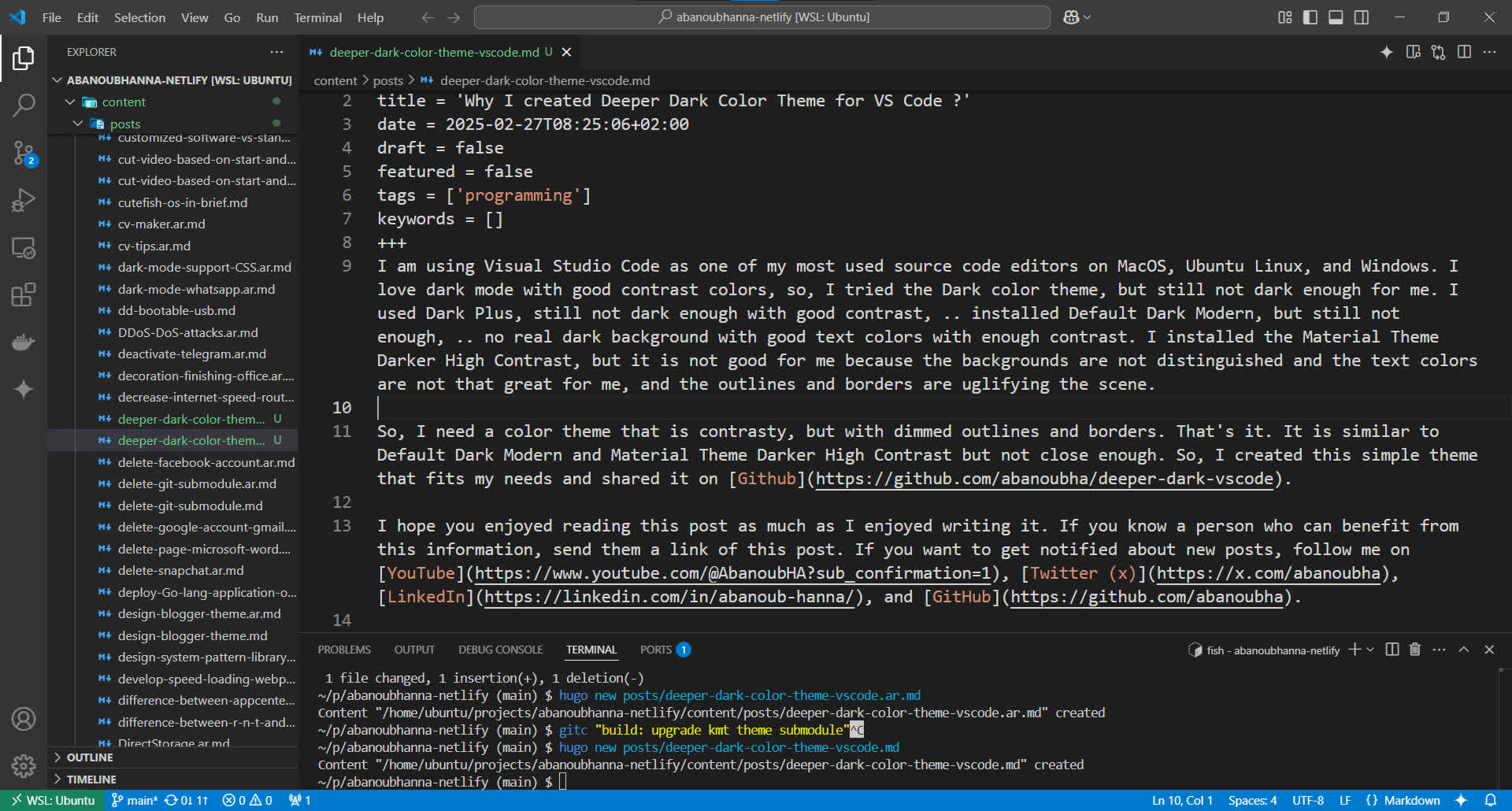Open Source Control view with 2 changes

pyautogui.click(x=24, y=153)
